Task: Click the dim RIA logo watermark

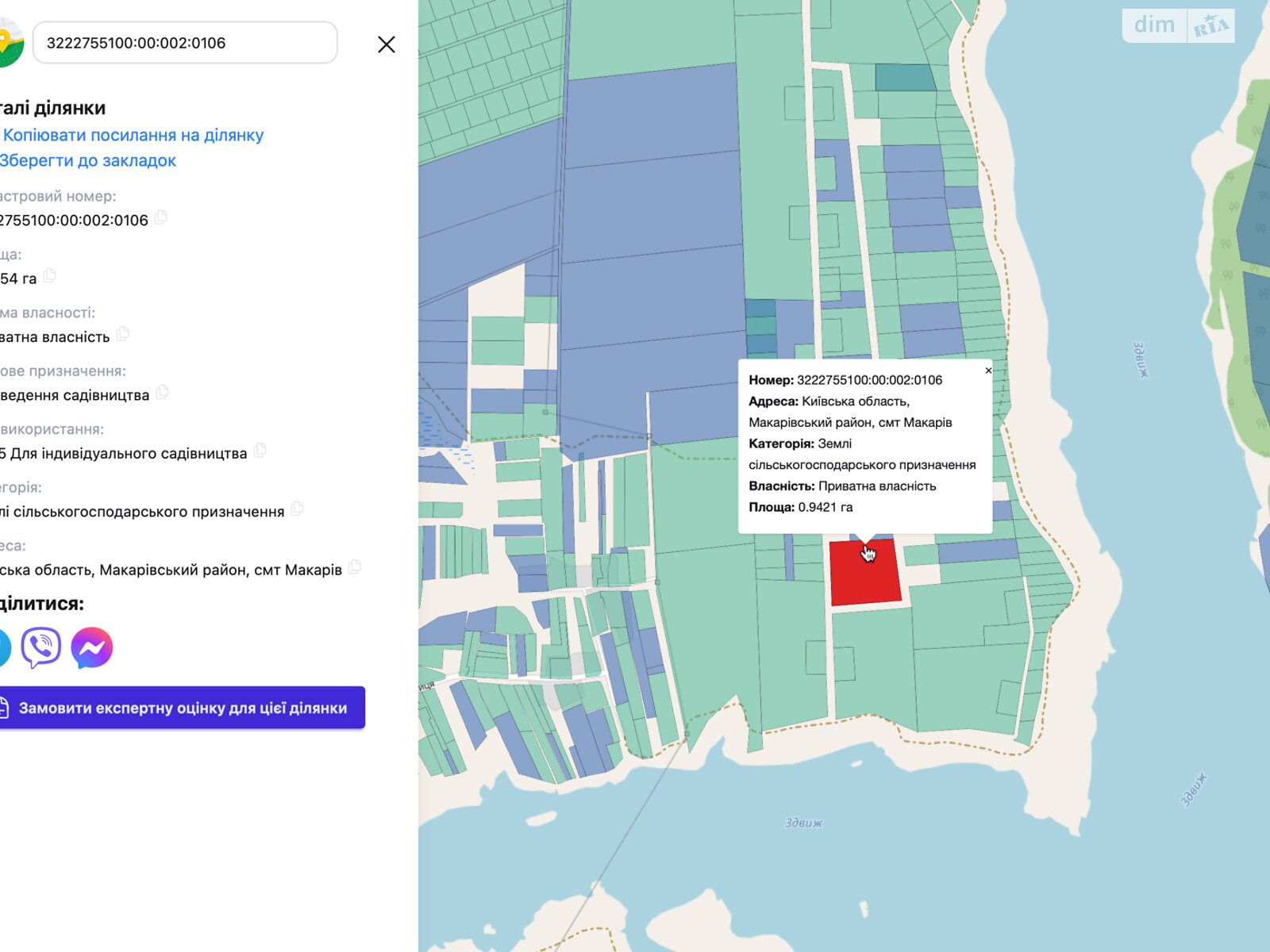Action: [x=1178, y=26]
